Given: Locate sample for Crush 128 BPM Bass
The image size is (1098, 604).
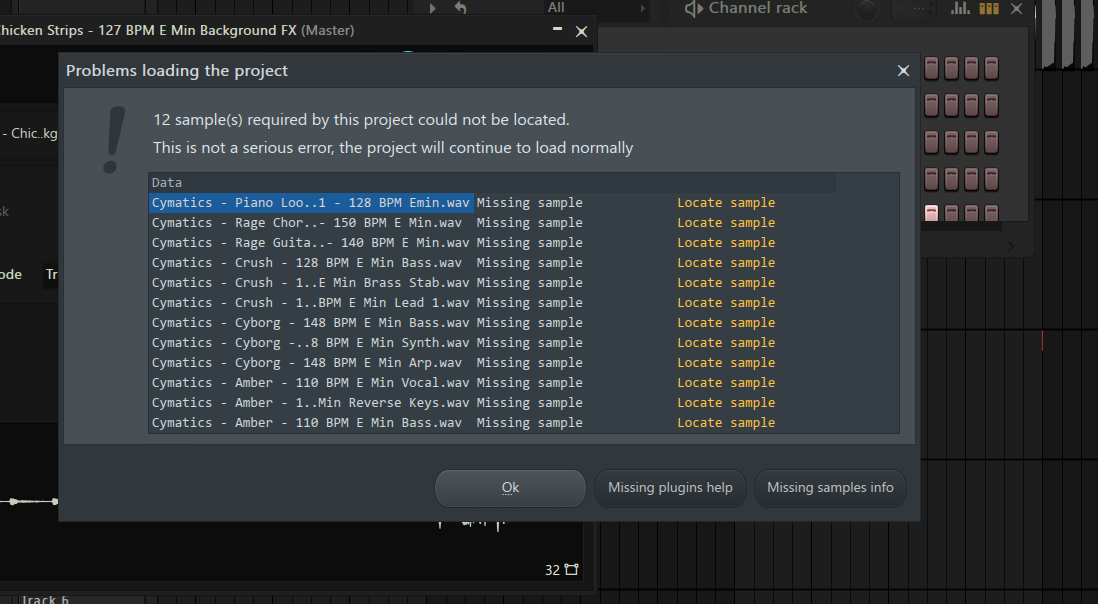Looking at the screenshot, I should tap(726, 262).
